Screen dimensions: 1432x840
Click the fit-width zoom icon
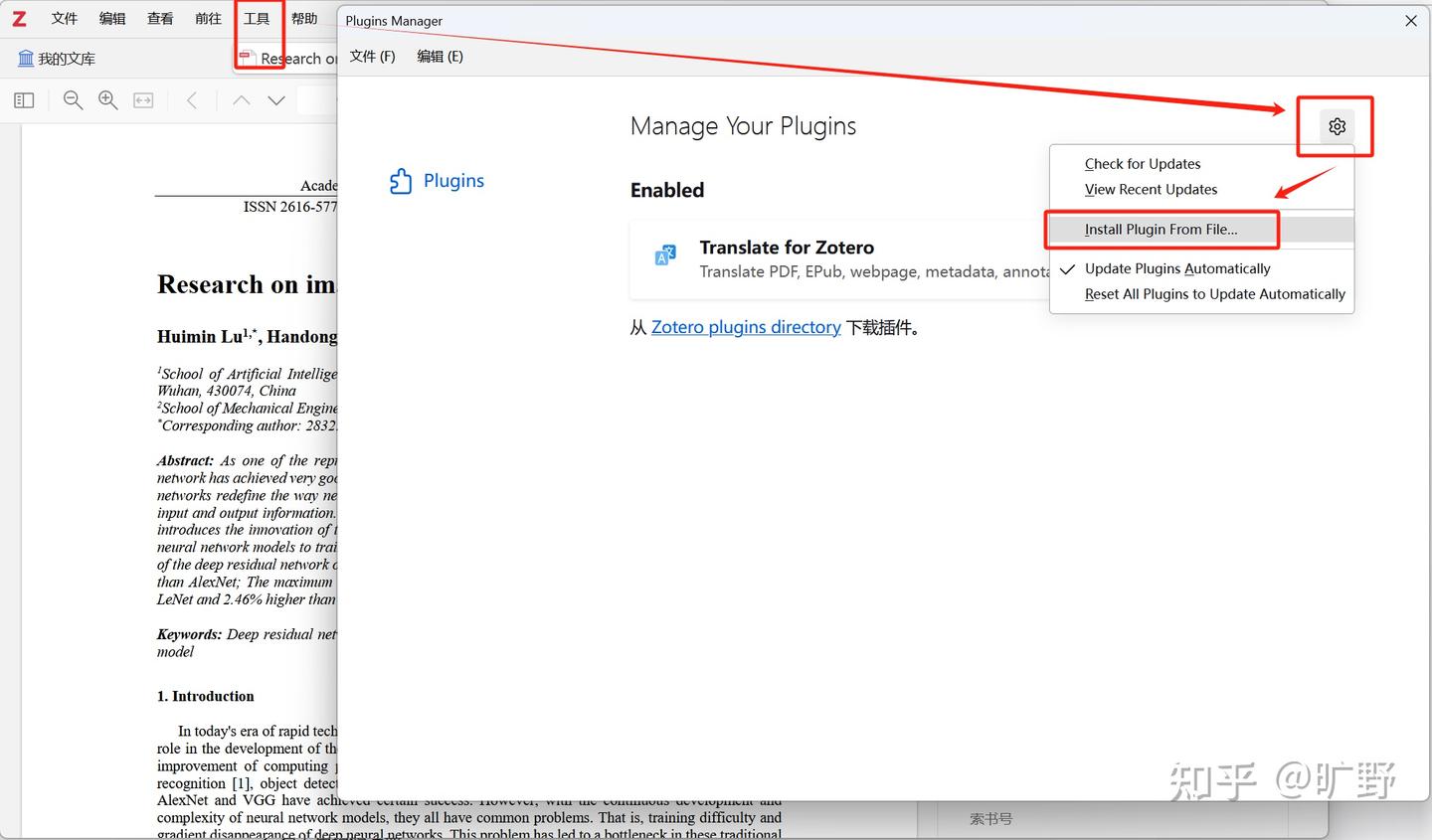click(144, 100)
